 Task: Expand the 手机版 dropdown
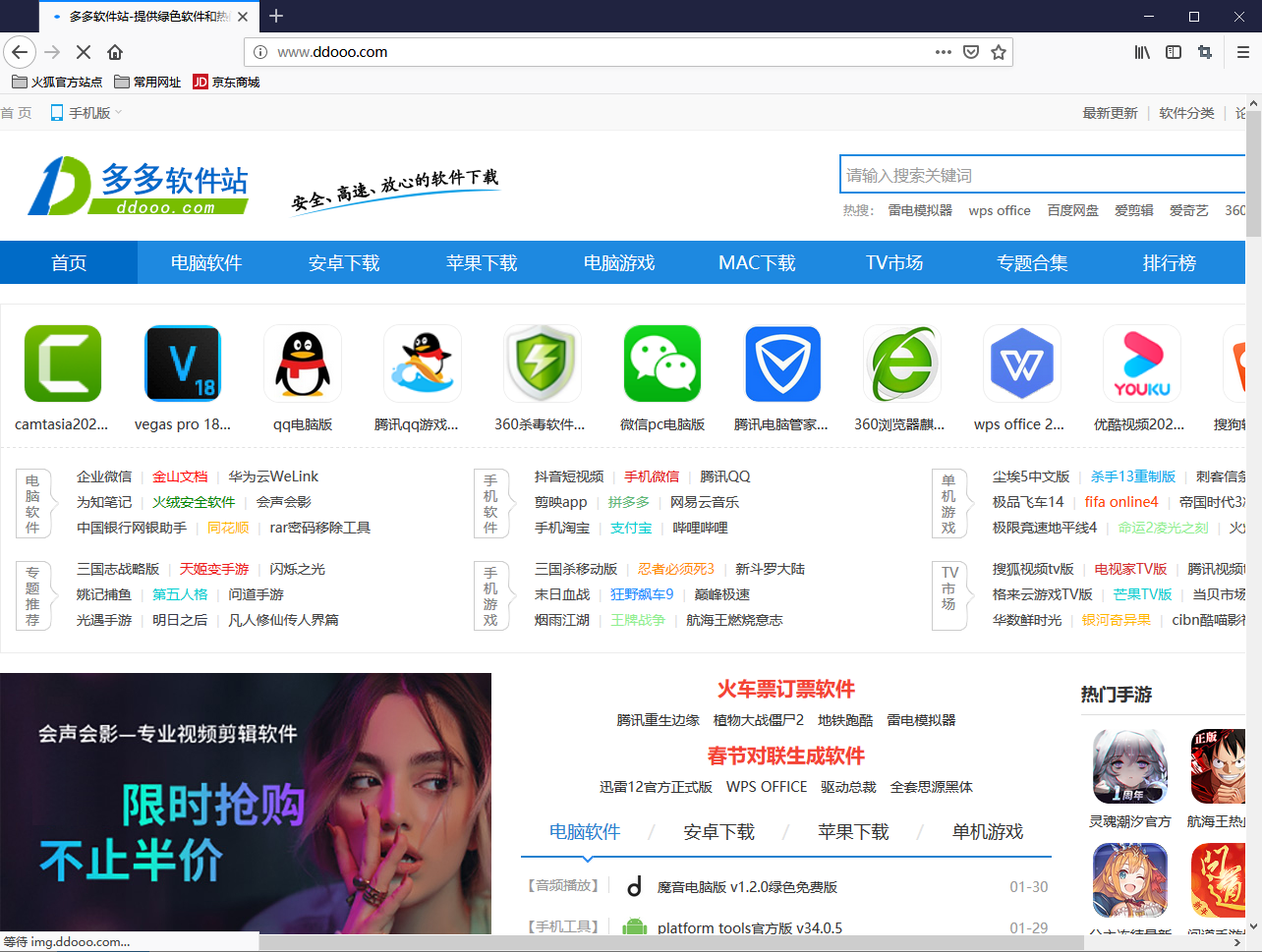tap(86, 113)
